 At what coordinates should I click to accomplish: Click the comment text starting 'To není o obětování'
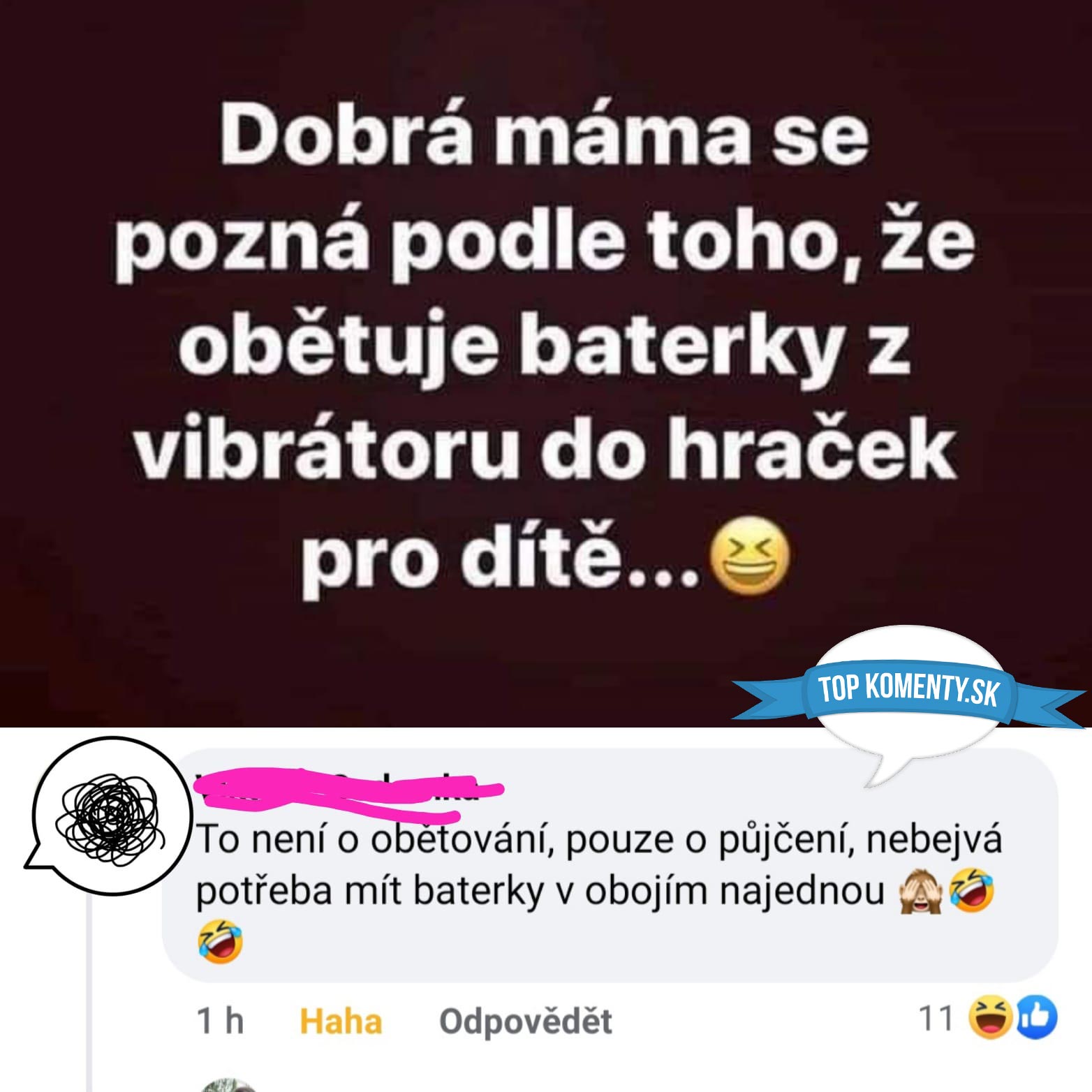coord(598,865)
